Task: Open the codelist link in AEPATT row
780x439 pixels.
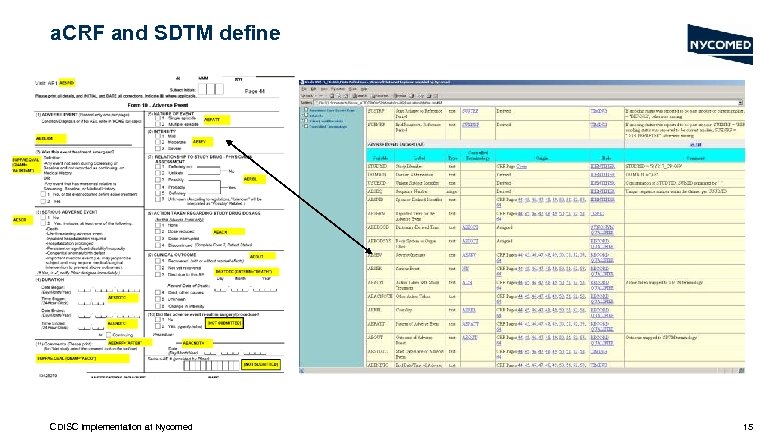Action: point(470,324)
